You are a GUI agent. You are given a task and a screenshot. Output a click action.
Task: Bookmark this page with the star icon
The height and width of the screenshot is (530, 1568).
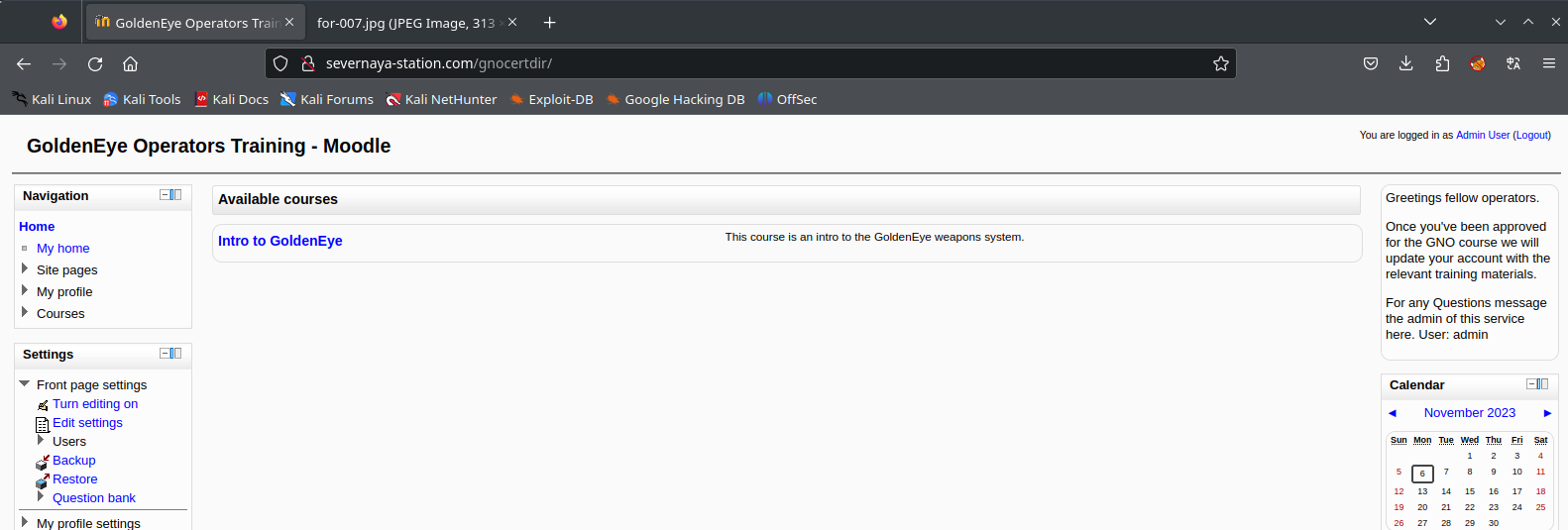1221,63
